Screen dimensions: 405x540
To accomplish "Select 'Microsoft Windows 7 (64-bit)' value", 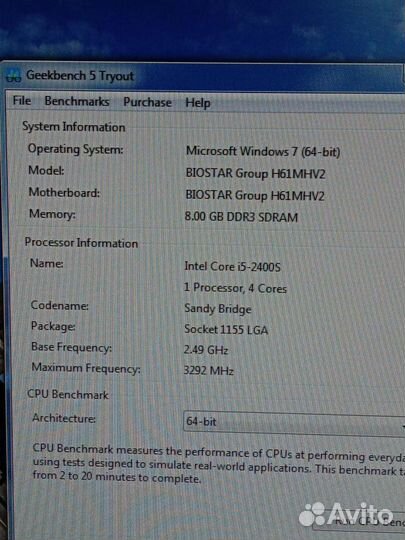I will 263,152.
